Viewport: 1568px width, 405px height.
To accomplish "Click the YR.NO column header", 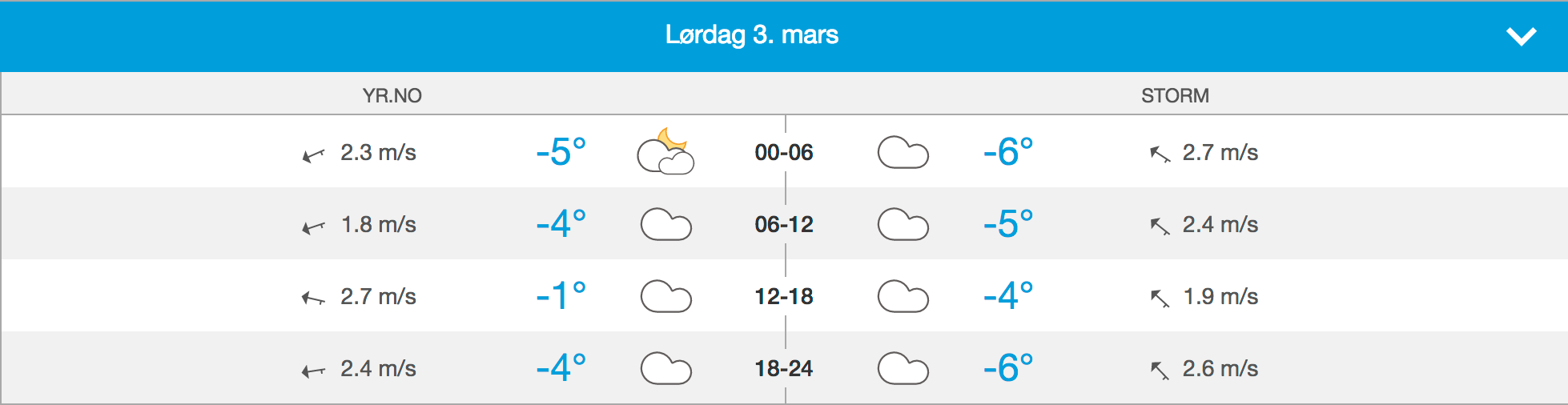I will coord(392,96).
